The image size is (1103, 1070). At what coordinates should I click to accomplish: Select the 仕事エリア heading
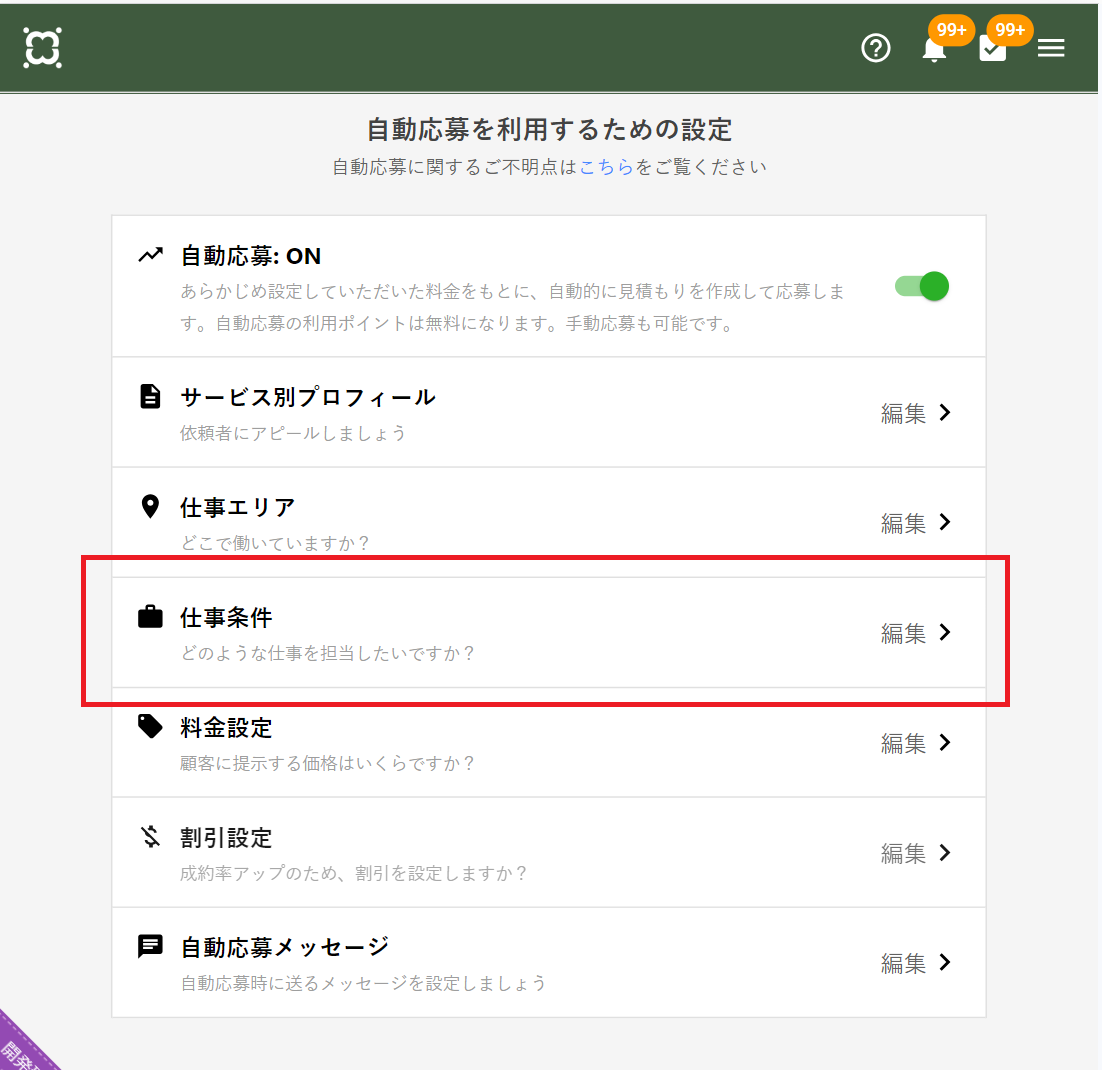tap(238, 507)
